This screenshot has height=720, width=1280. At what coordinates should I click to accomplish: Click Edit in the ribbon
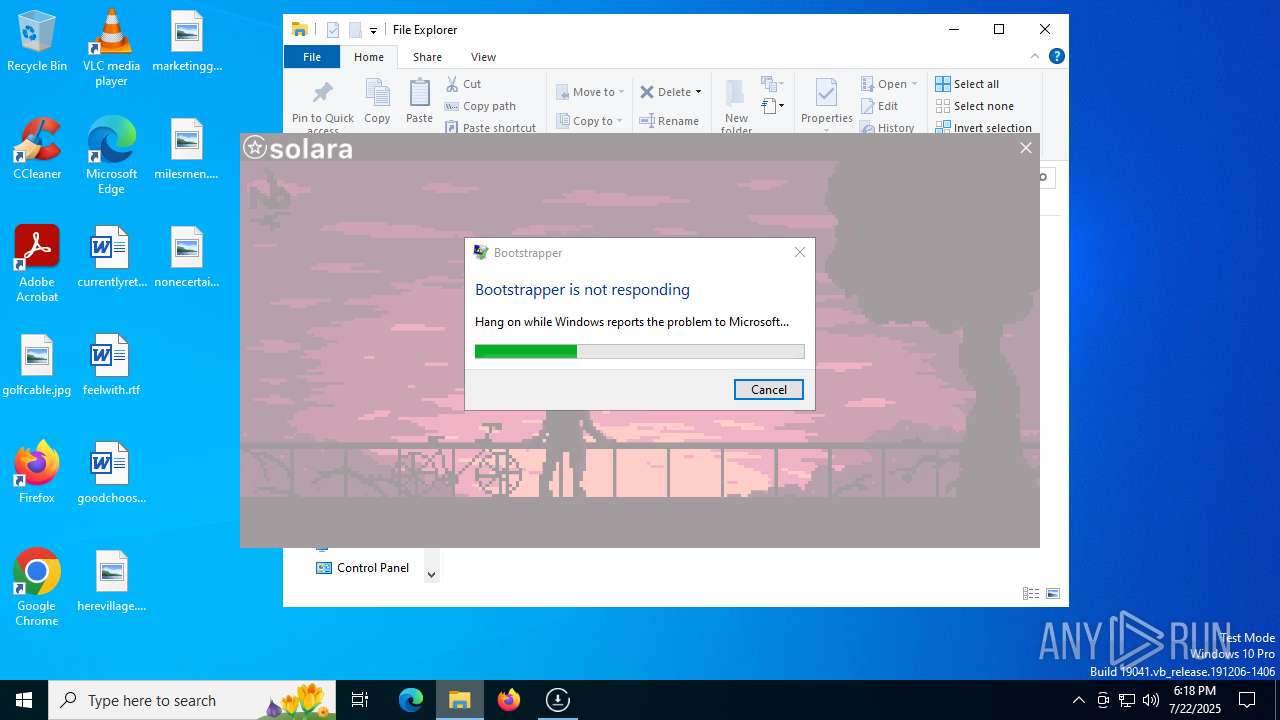click(879, 106)
